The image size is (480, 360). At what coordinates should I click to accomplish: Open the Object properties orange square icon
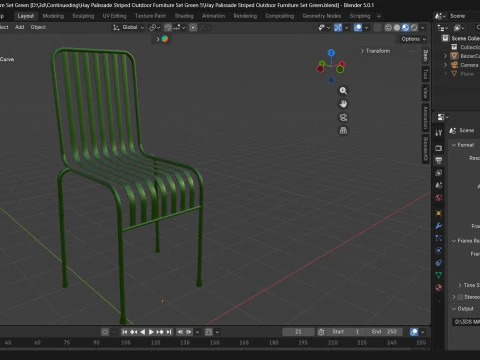[439, 213]
